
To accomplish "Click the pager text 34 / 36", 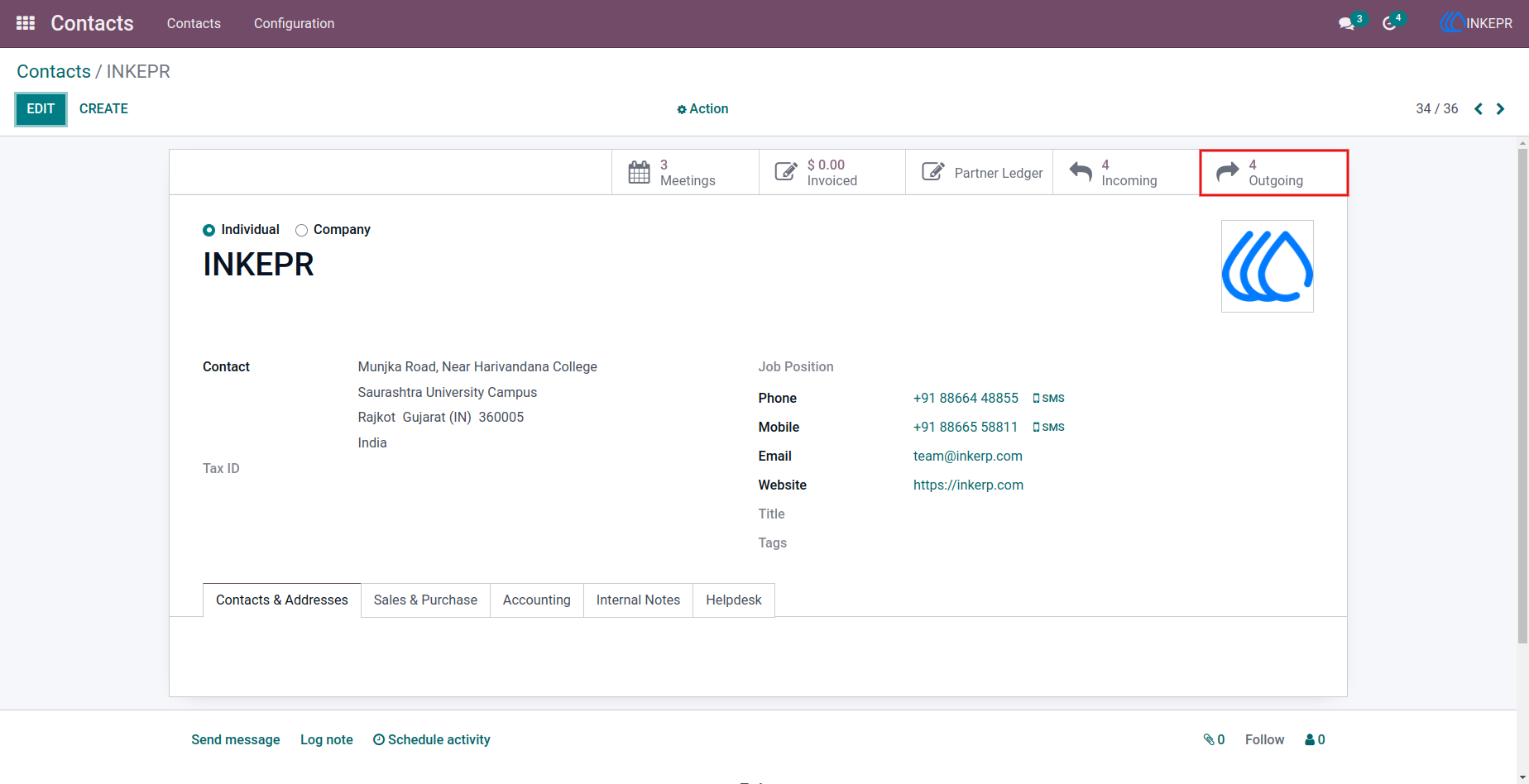I will [1437, 109].
